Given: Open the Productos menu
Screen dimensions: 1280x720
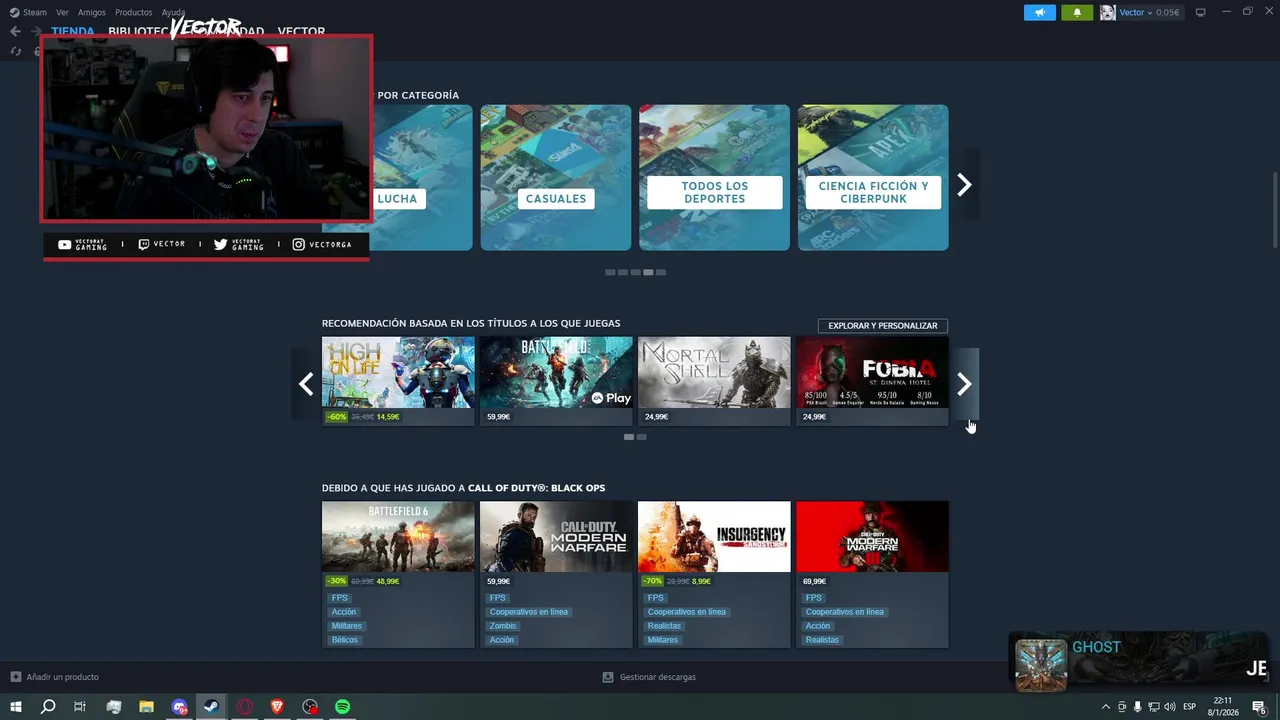Looking at the screenshot, I should point(134,12).
